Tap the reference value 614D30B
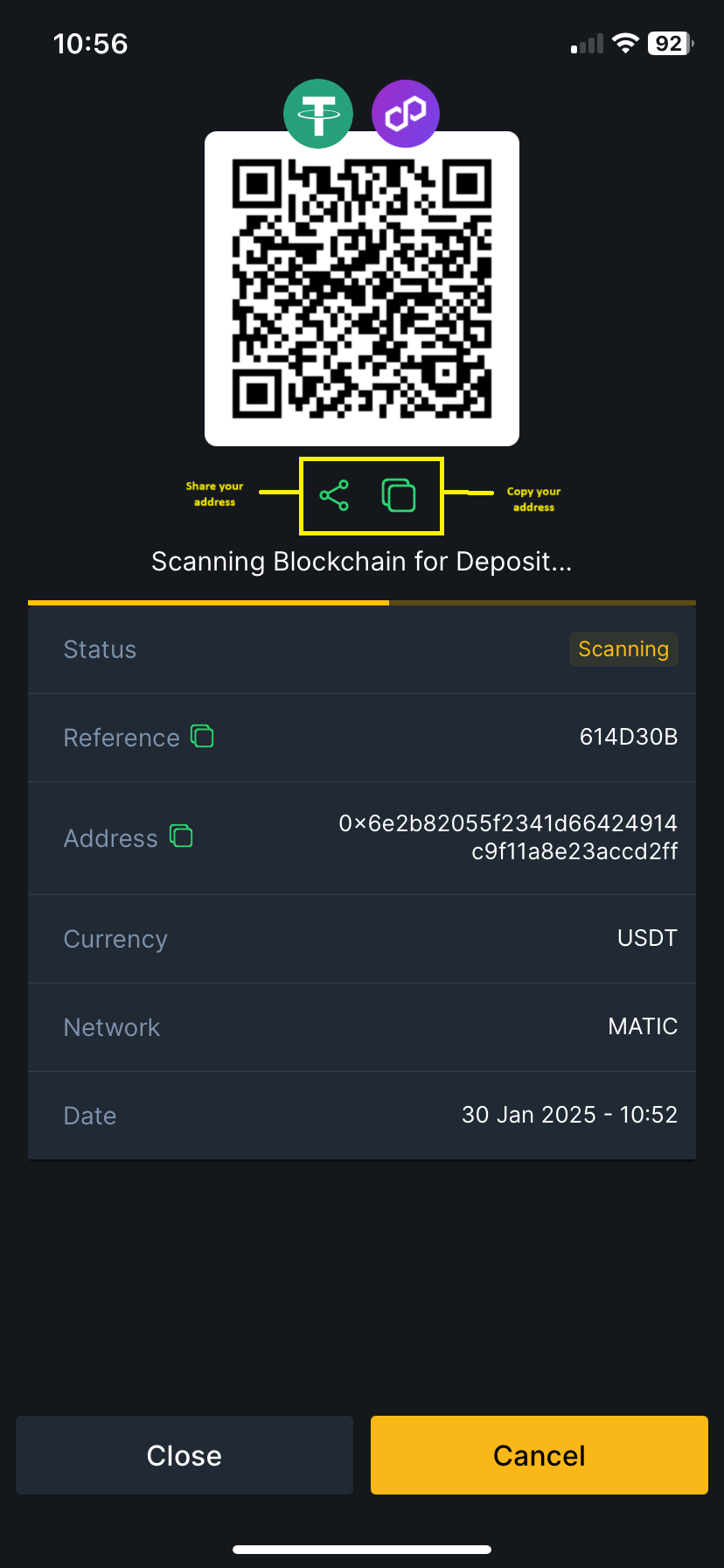 (x=629, y=737)
